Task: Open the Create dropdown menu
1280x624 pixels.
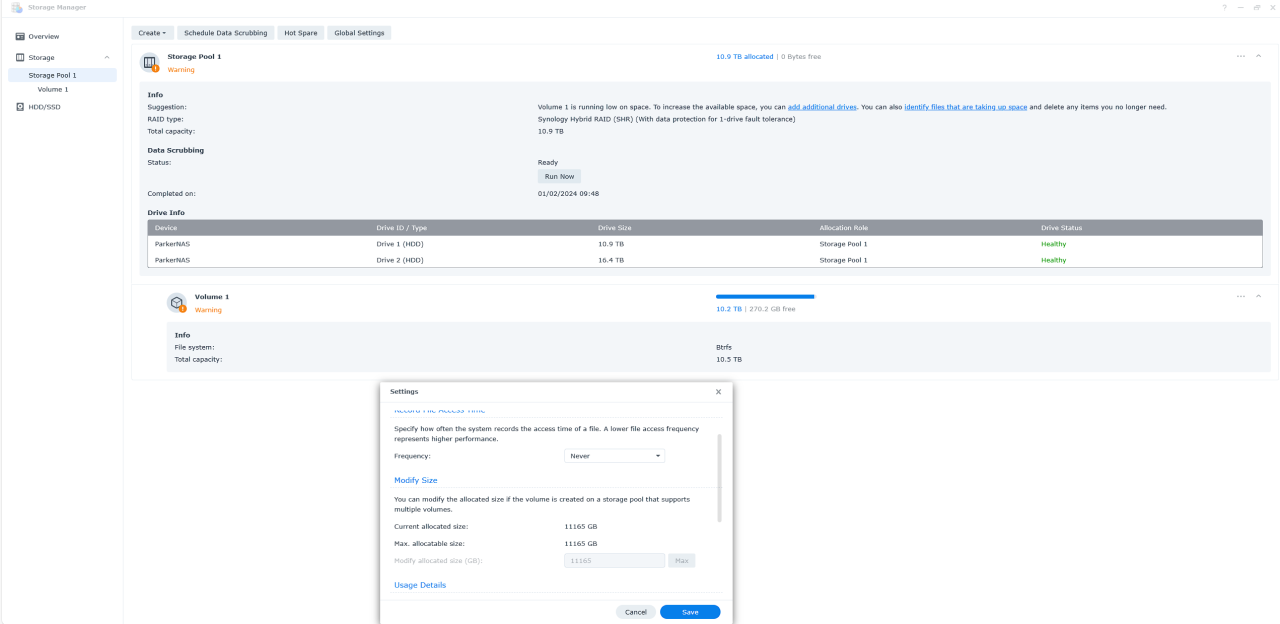Action: [x=152, y=33]
